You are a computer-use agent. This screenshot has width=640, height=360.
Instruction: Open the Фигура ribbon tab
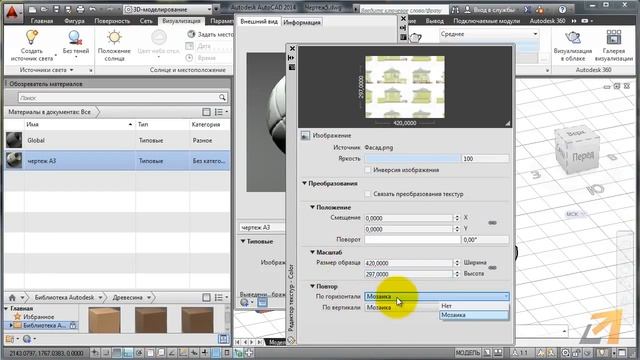pyautogui.click(x=74, y=21)
